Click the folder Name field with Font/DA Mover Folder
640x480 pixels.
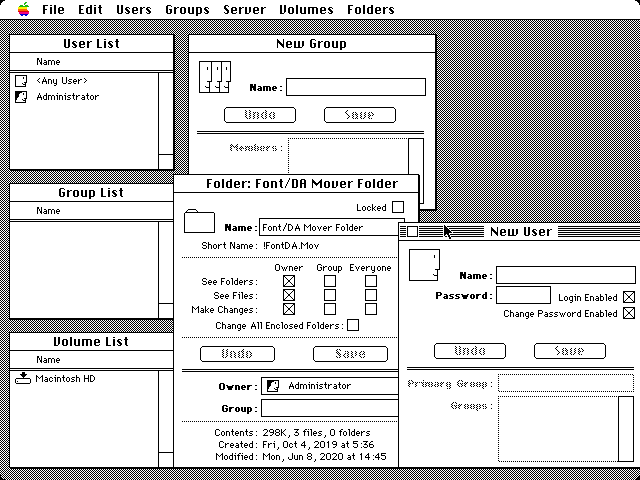point(329,227)
